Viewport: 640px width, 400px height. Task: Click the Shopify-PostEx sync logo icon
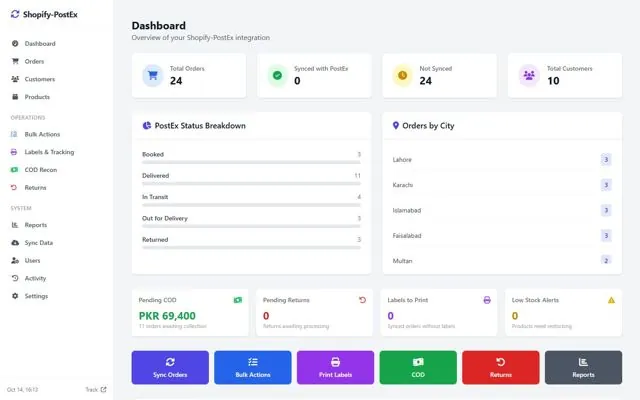point(15,14)
